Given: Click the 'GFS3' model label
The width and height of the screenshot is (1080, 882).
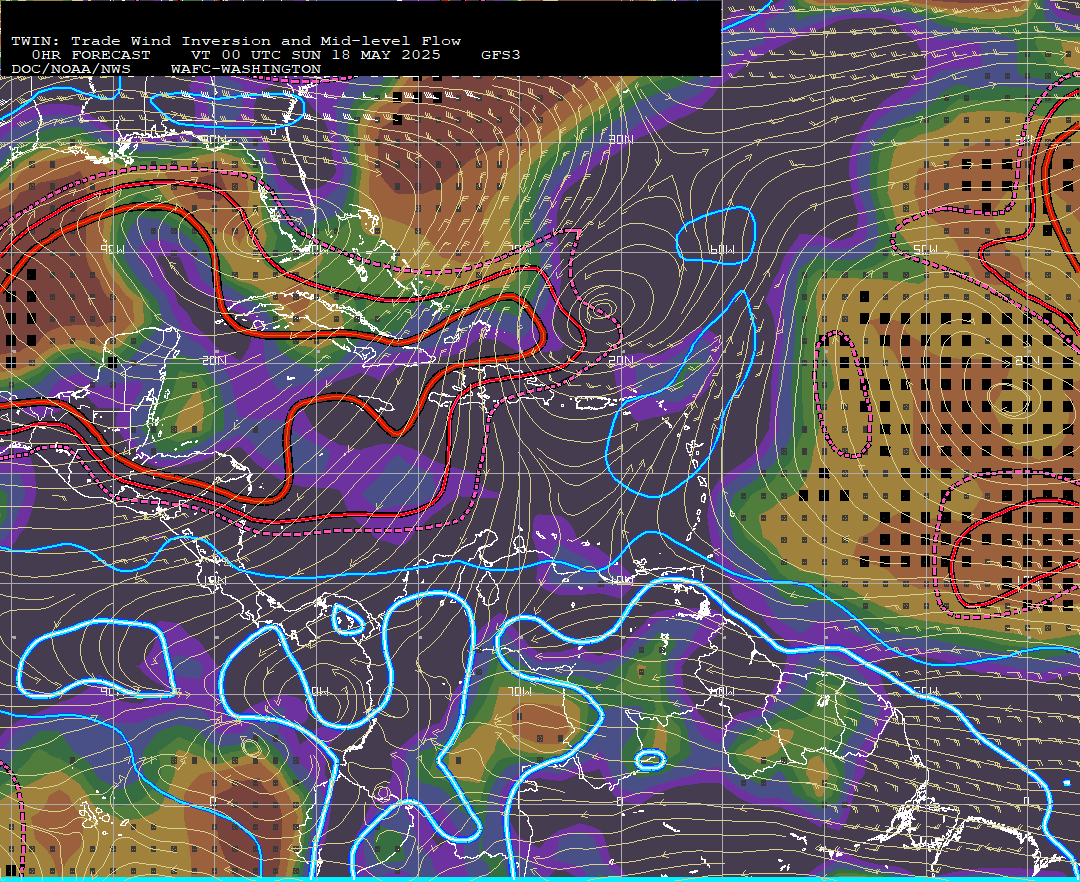Looking at the screenshot, I should [x=501, y=55].
